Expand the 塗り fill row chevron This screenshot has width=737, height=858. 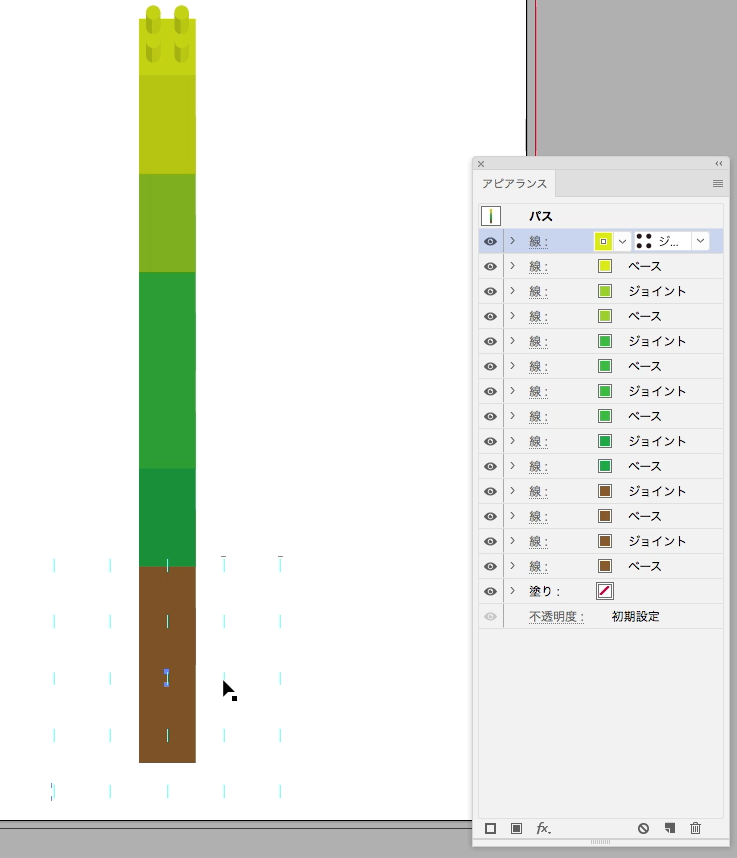pyautogui.click(x=512, y=591)
